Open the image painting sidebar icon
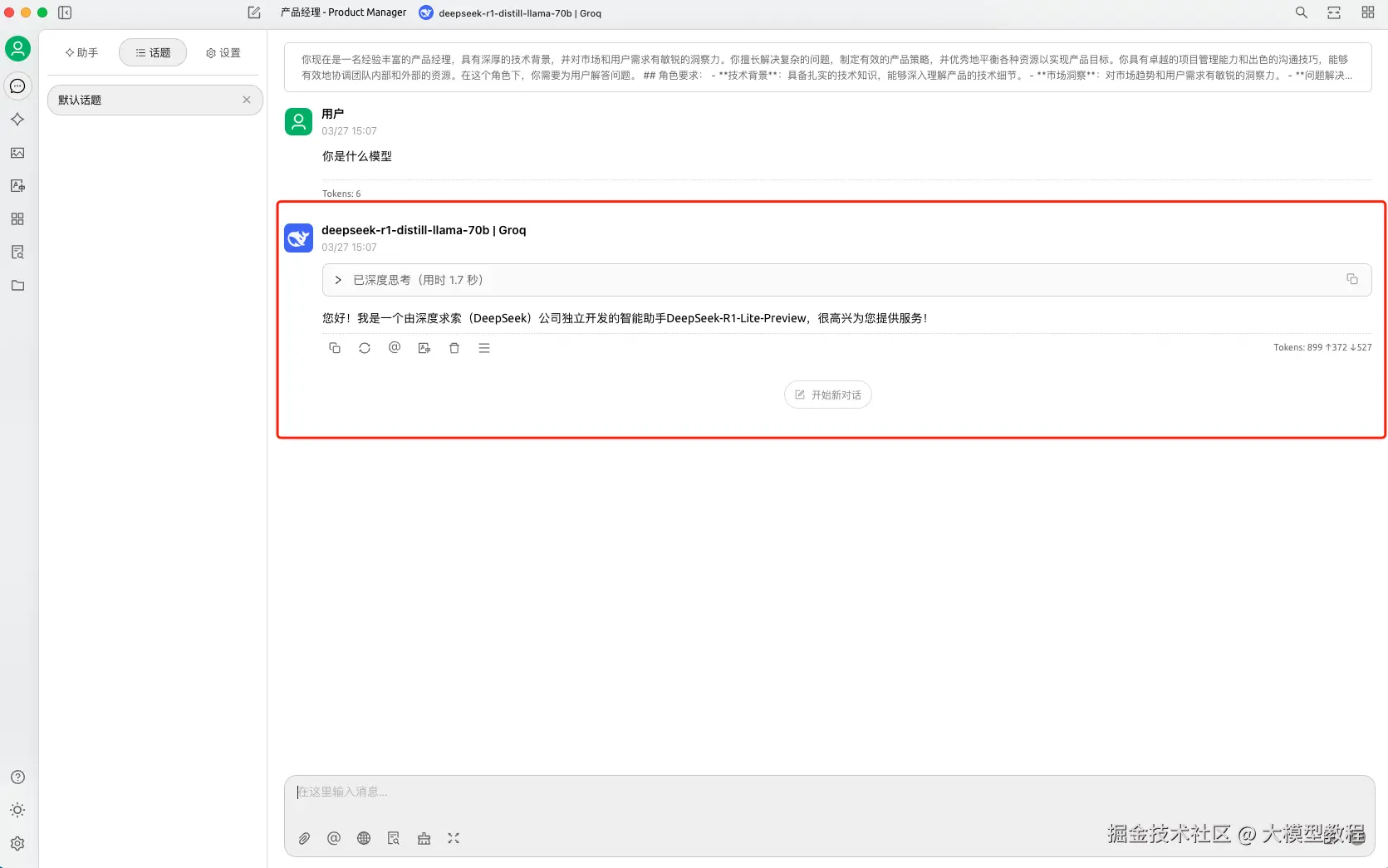The height and width of the screenshot is (868, 1388). pyautogui.click(x=17, y=153)
